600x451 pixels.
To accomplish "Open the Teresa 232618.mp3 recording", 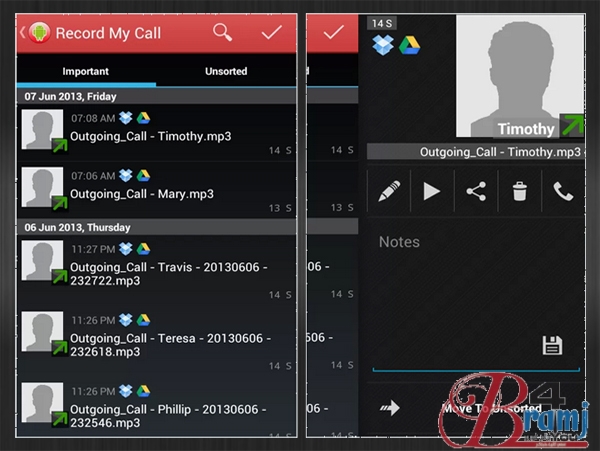I will point(157,342).
